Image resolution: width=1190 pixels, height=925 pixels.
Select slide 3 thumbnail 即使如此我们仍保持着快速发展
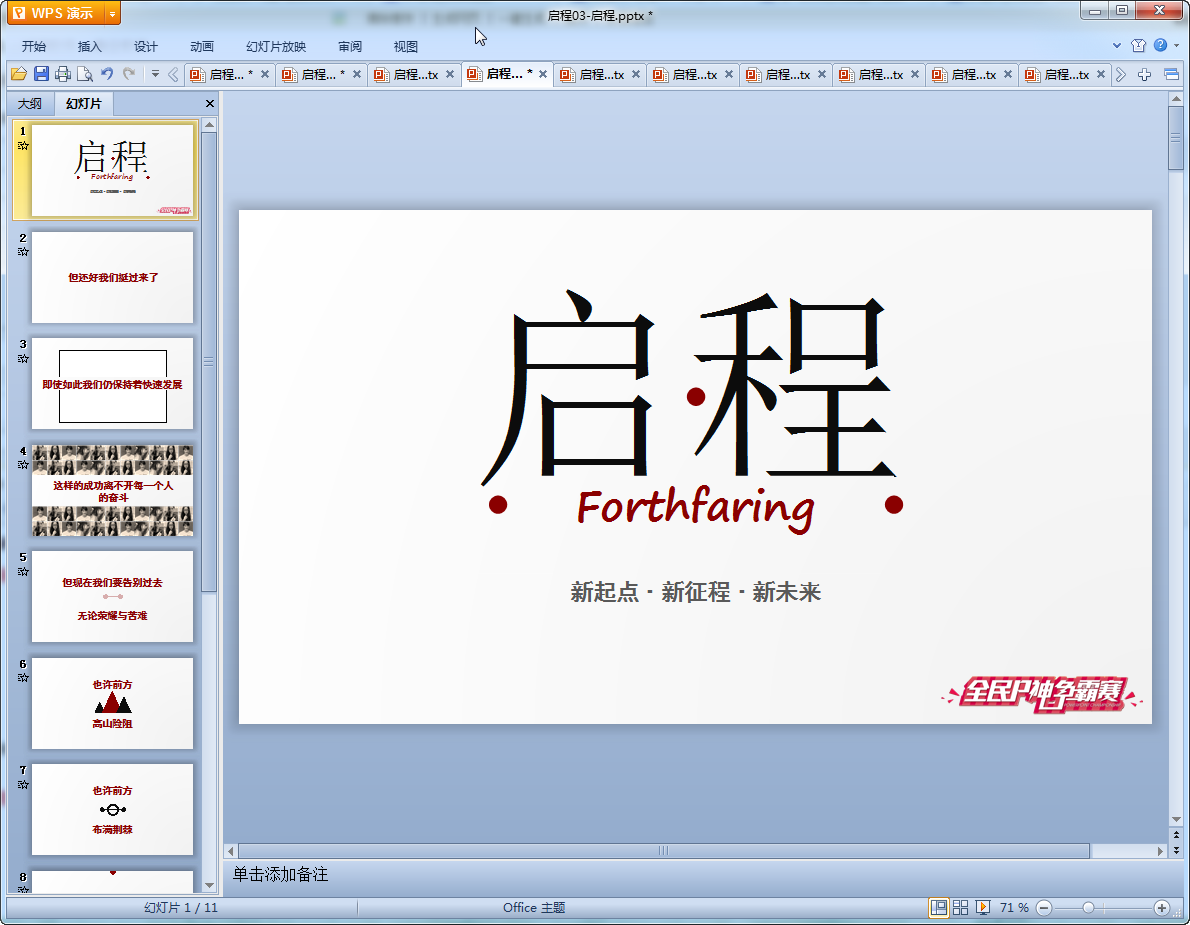[x=112, y=384]
